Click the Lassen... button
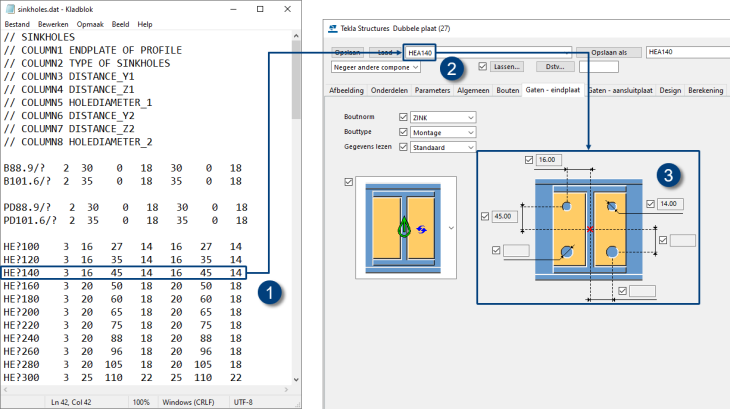Image resolution: width=730 pixels, height=409 pixels. [506, 67]
